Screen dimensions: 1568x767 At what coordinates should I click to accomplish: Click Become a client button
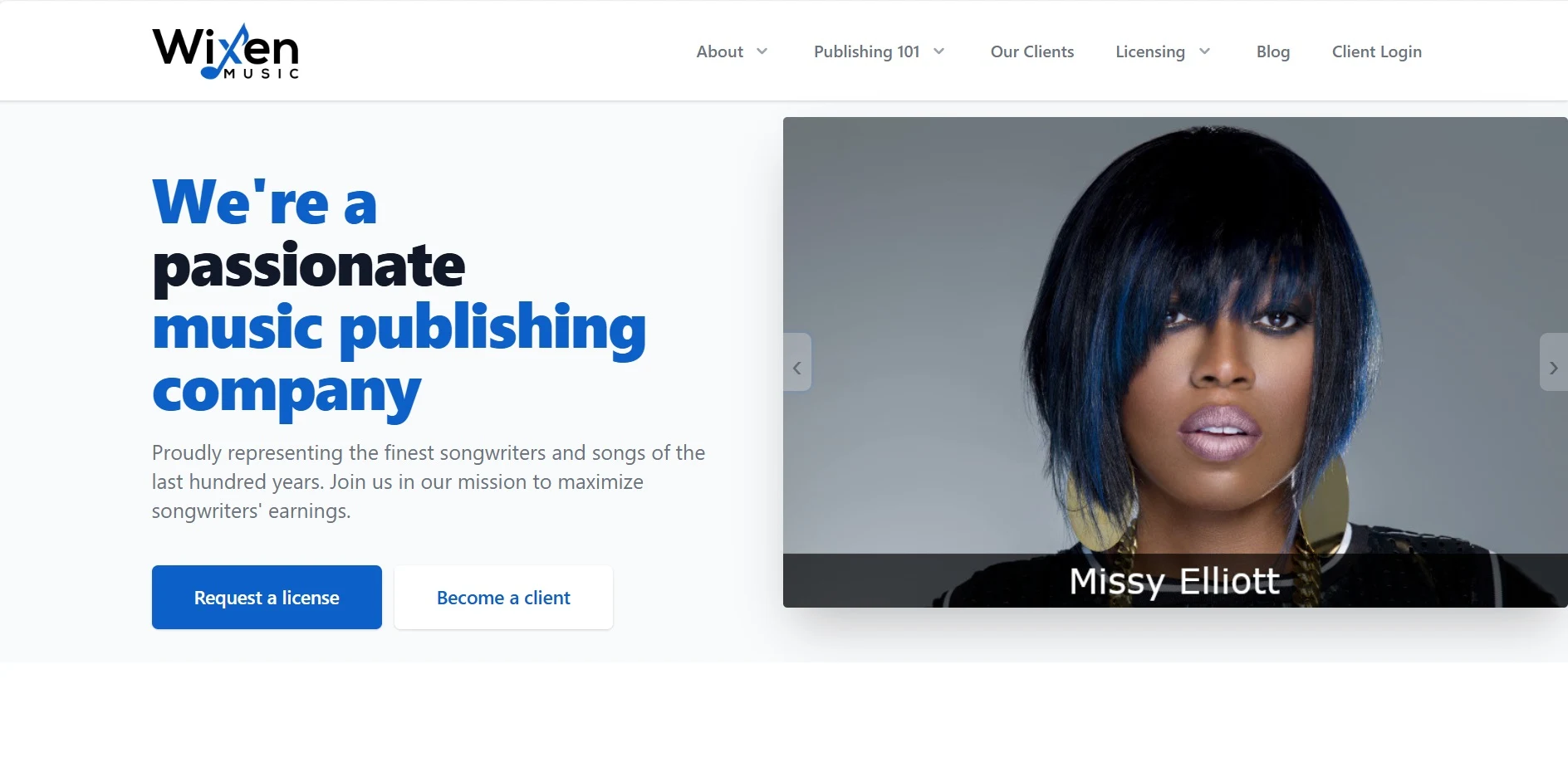coord(503,597)
